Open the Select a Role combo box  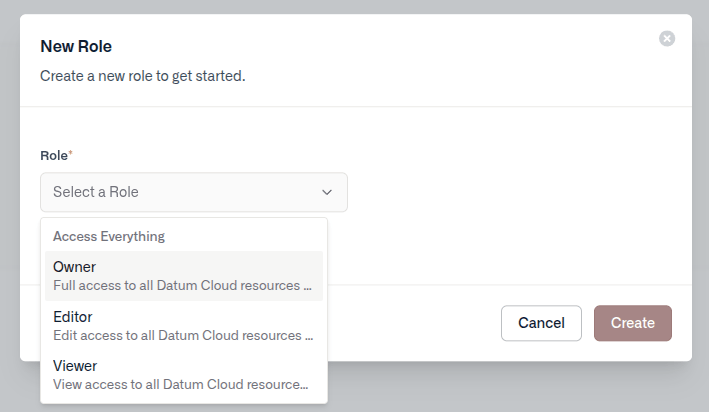coord(194,192)
